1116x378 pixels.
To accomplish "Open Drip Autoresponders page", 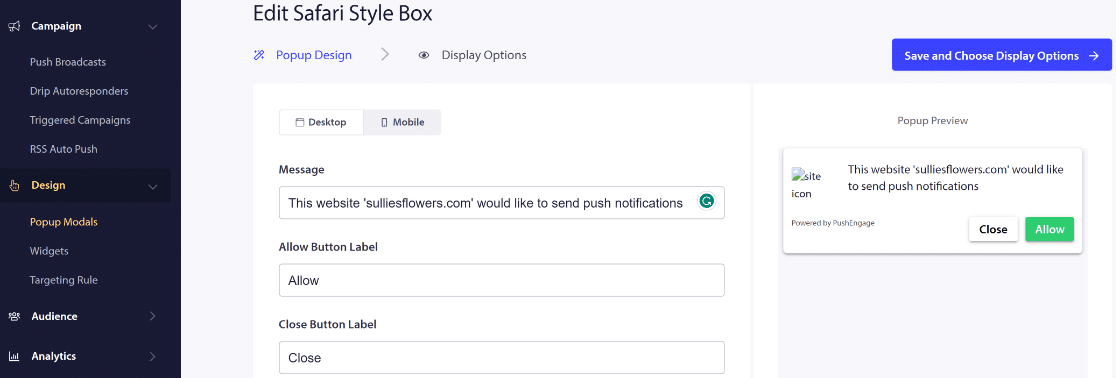I will 79,91.
